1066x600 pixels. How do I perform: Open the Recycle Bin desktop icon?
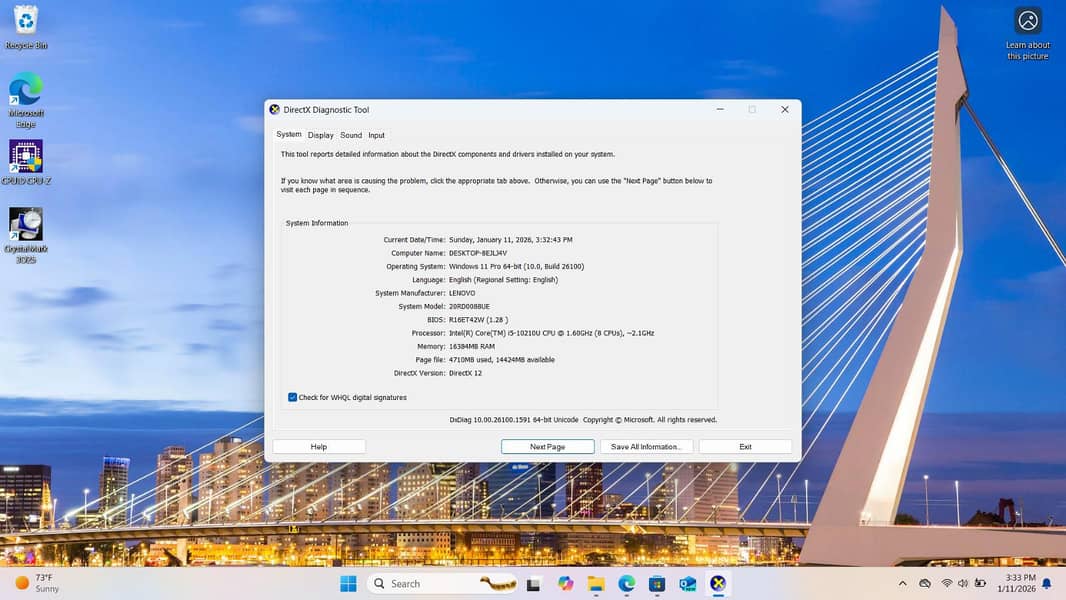pos(26,21)
